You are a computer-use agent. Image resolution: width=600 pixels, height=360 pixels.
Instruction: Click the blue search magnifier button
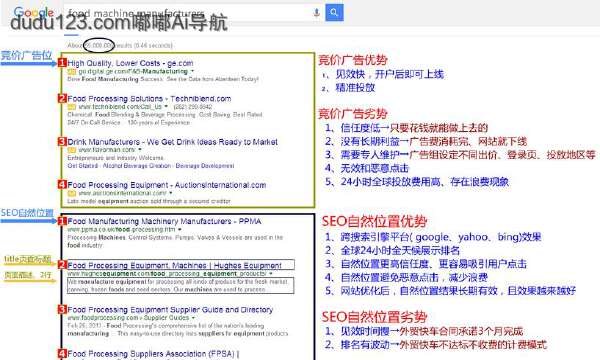click(334, 13)
